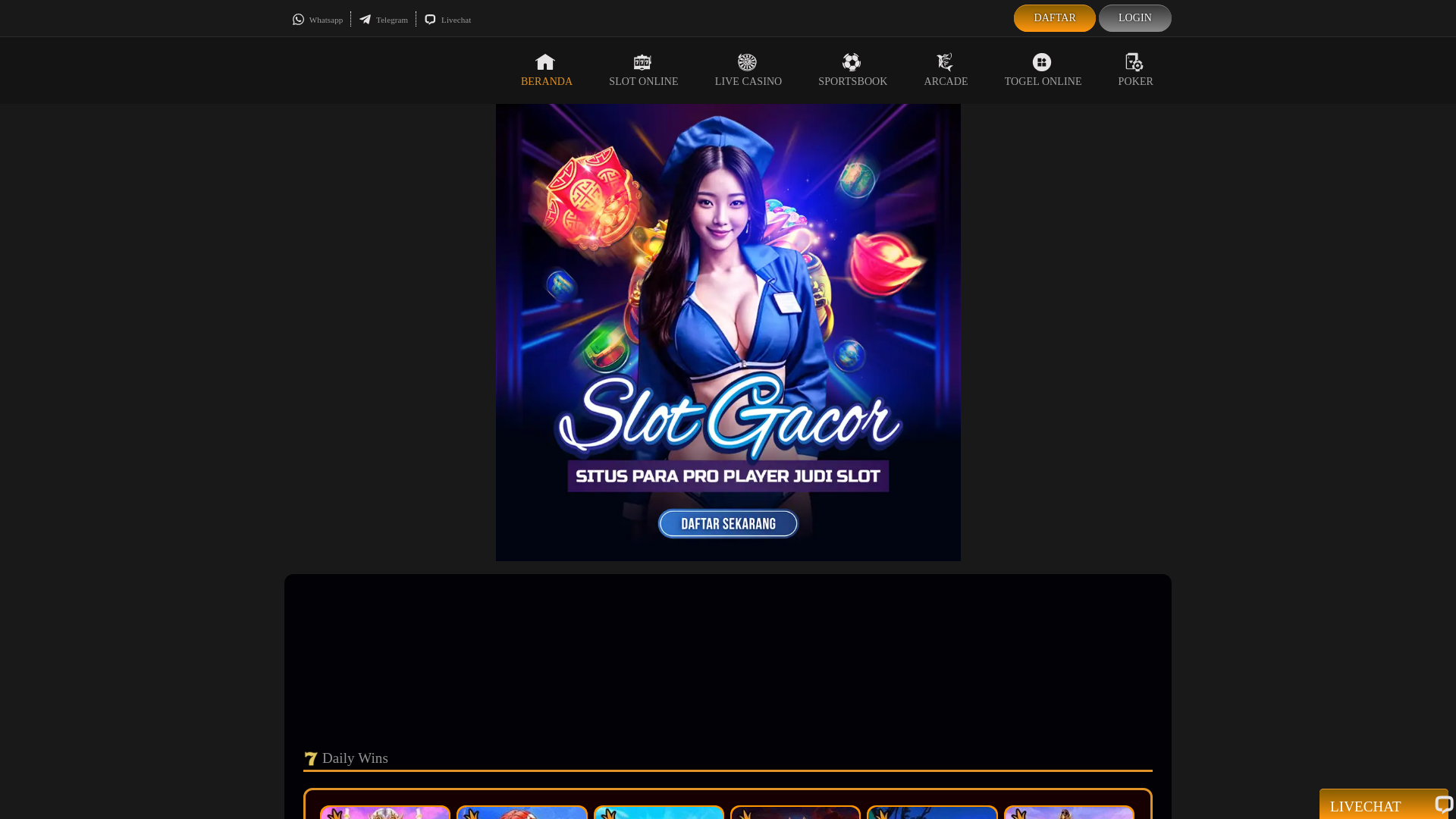The image size is (1456, 819).
Task: Select the Slot Online machine icon
Action: point(642,62)
